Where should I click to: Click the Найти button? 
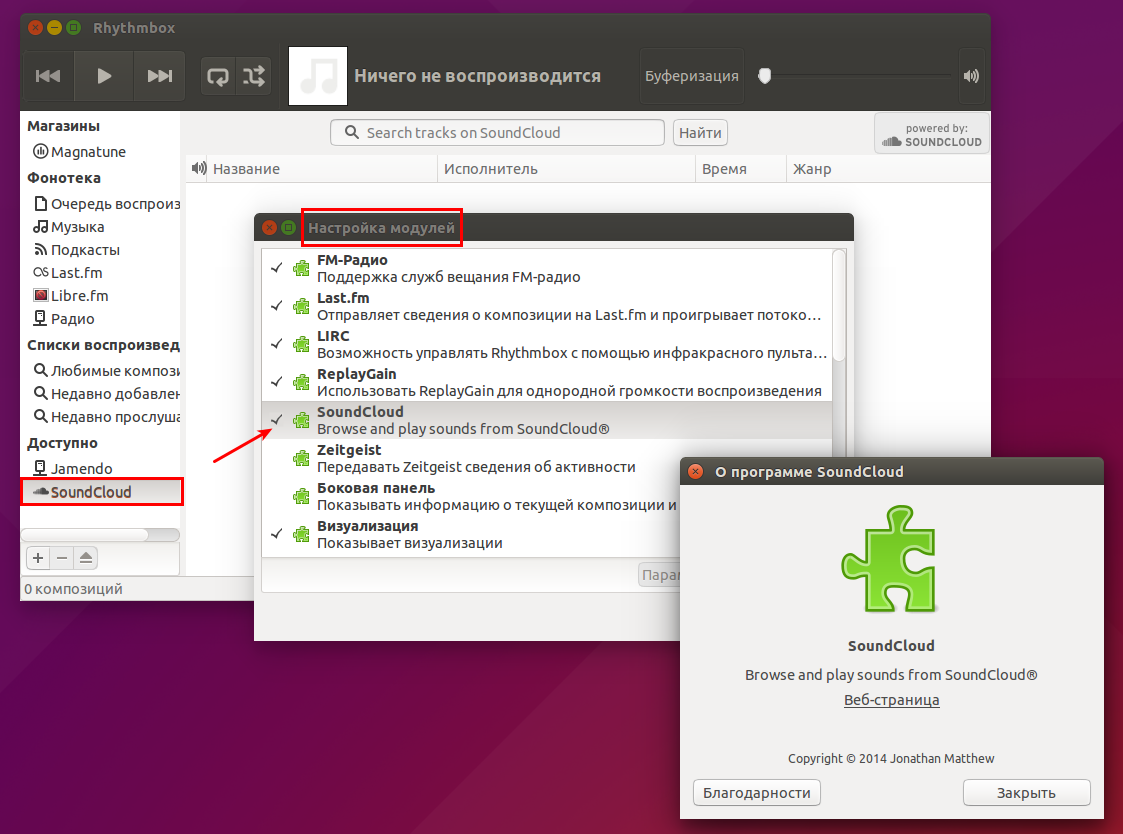pyautogui.click(x=700, y=133)
